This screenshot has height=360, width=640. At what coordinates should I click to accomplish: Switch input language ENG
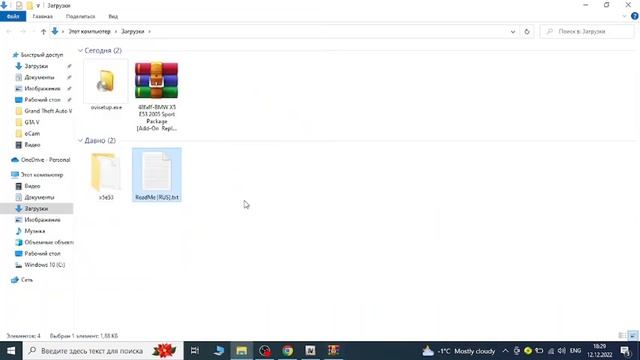(576, 351)
